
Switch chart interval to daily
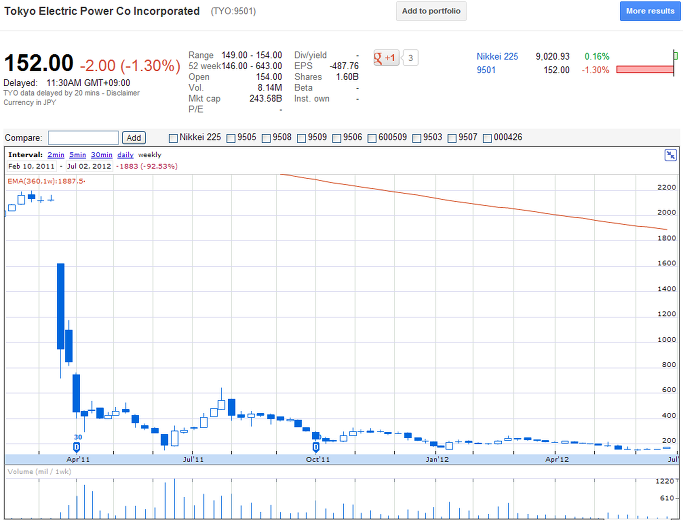click(x=125, y=155)
